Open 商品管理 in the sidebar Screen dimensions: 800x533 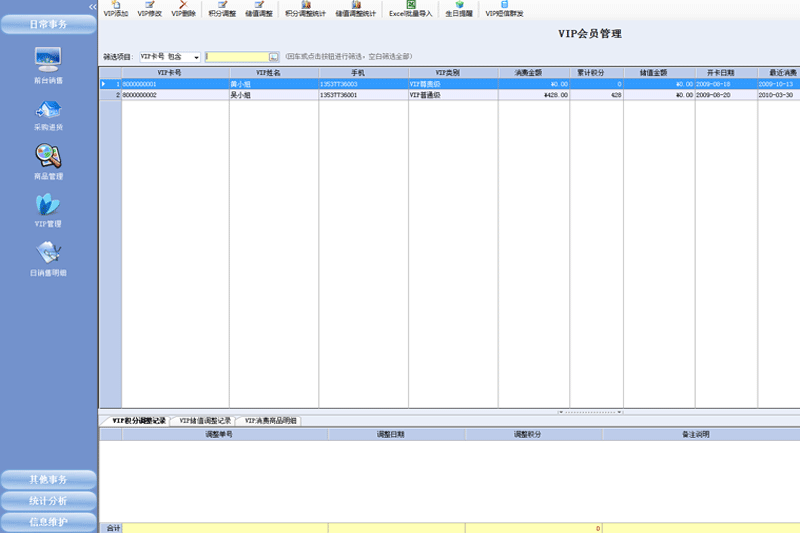point(48,160)
